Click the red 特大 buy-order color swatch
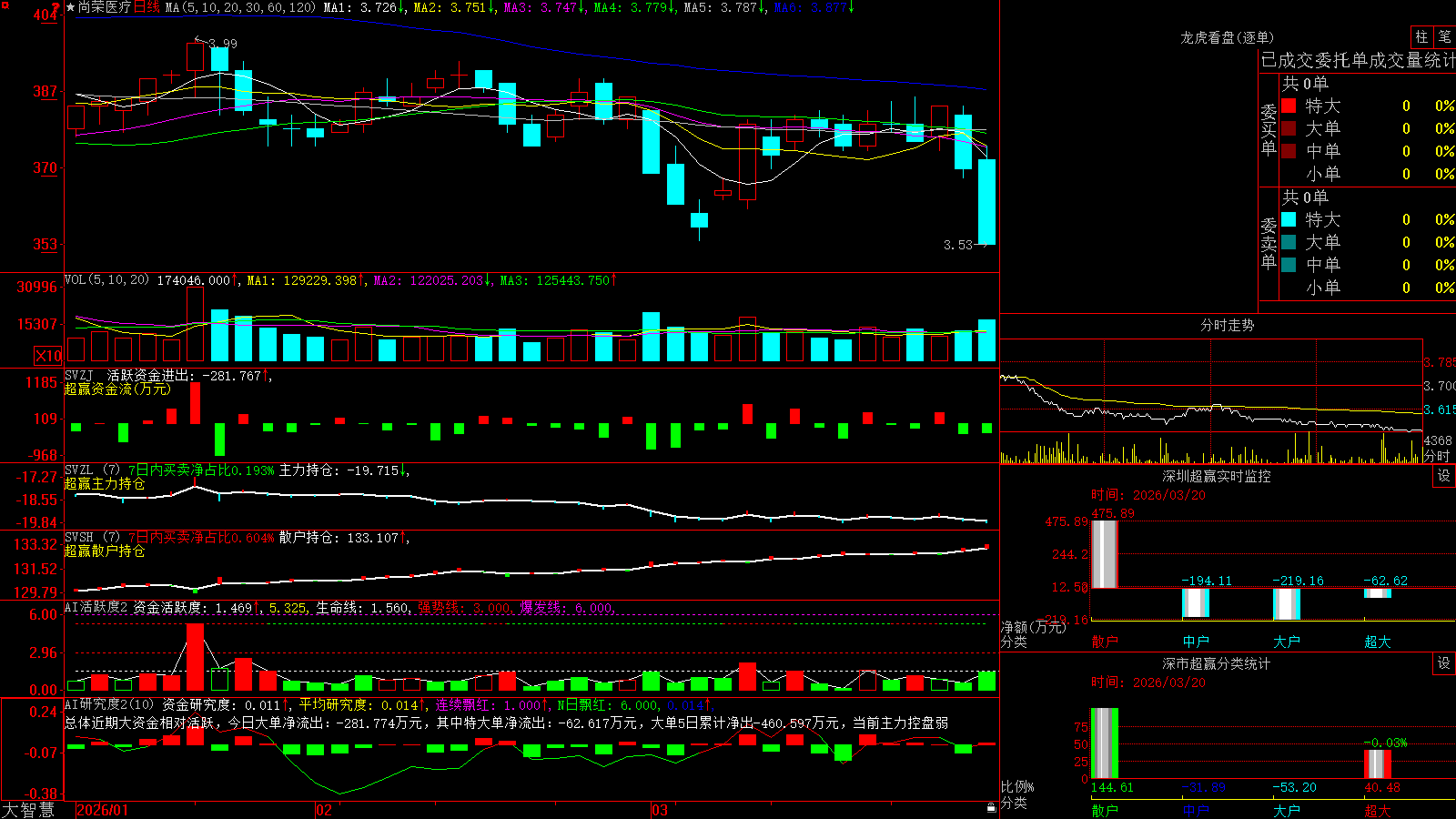Image resolution: width=1456 pixels, height=819 pixels. [1289, 106]
